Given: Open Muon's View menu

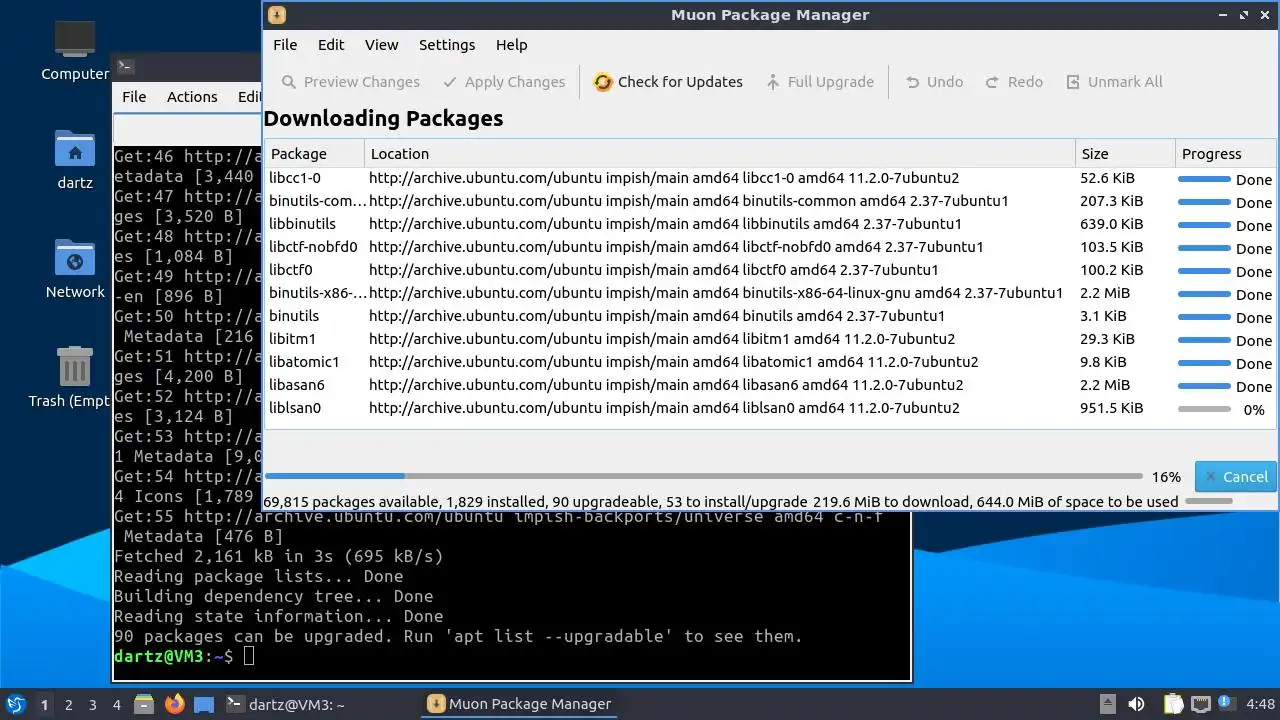Looking at the screenshot, I should click(381, 45).
